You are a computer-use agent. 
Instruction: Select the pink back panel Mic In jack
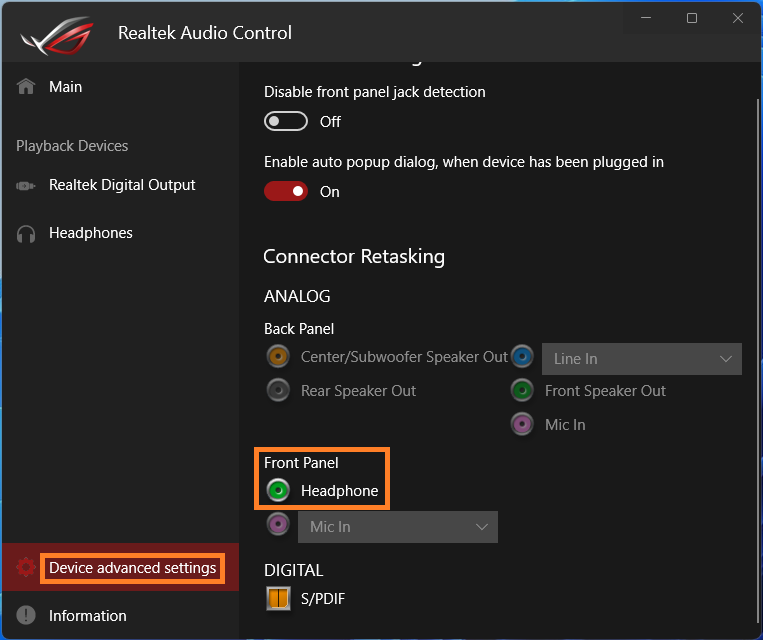click(x=522, y=424)
